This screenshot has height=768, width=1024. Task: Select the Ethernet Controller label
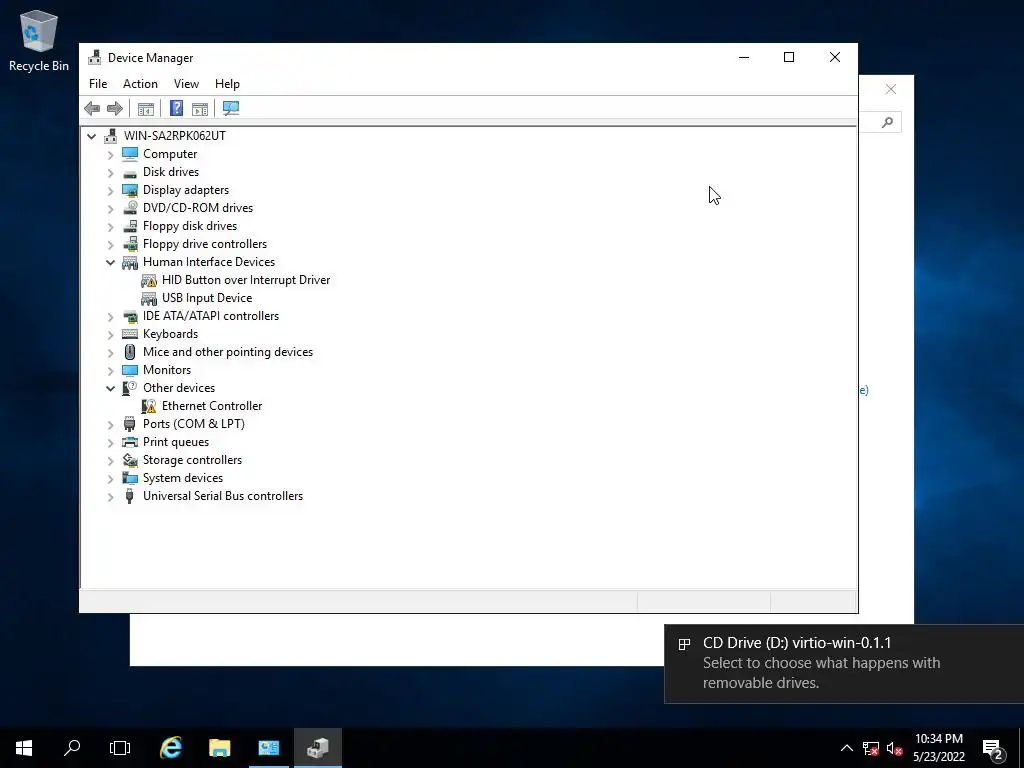pyautogui.click(x=212, y=406)
